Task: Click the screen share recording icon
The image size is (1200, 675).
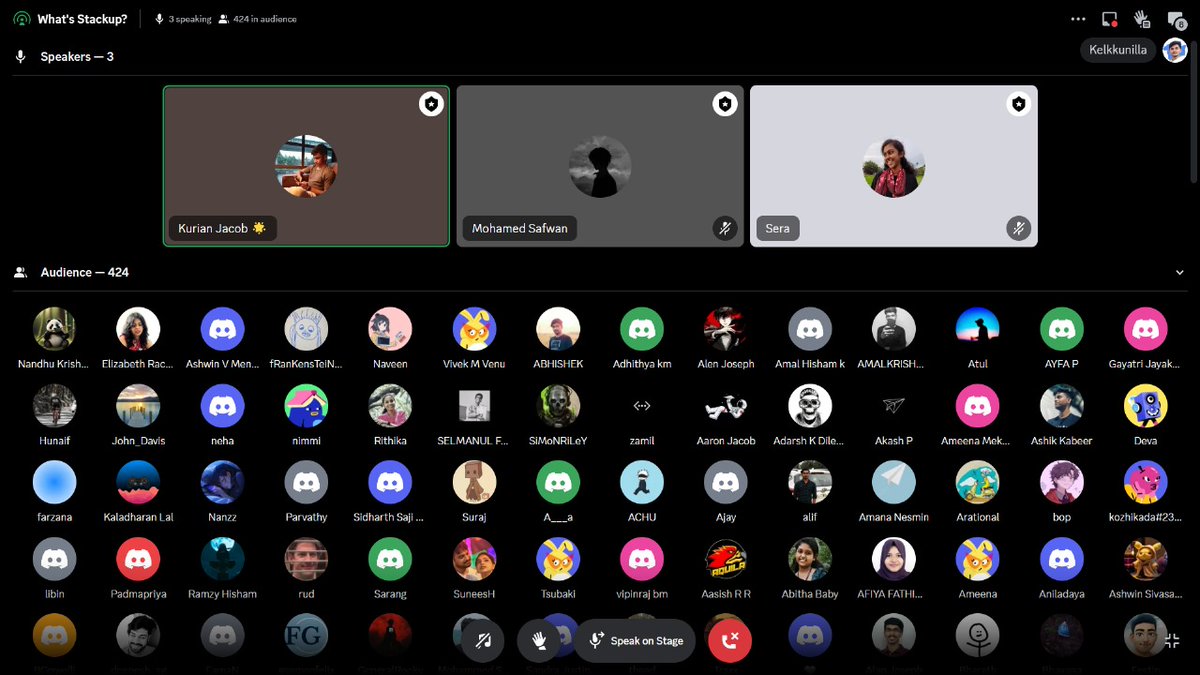Action: pos(1109,19)
